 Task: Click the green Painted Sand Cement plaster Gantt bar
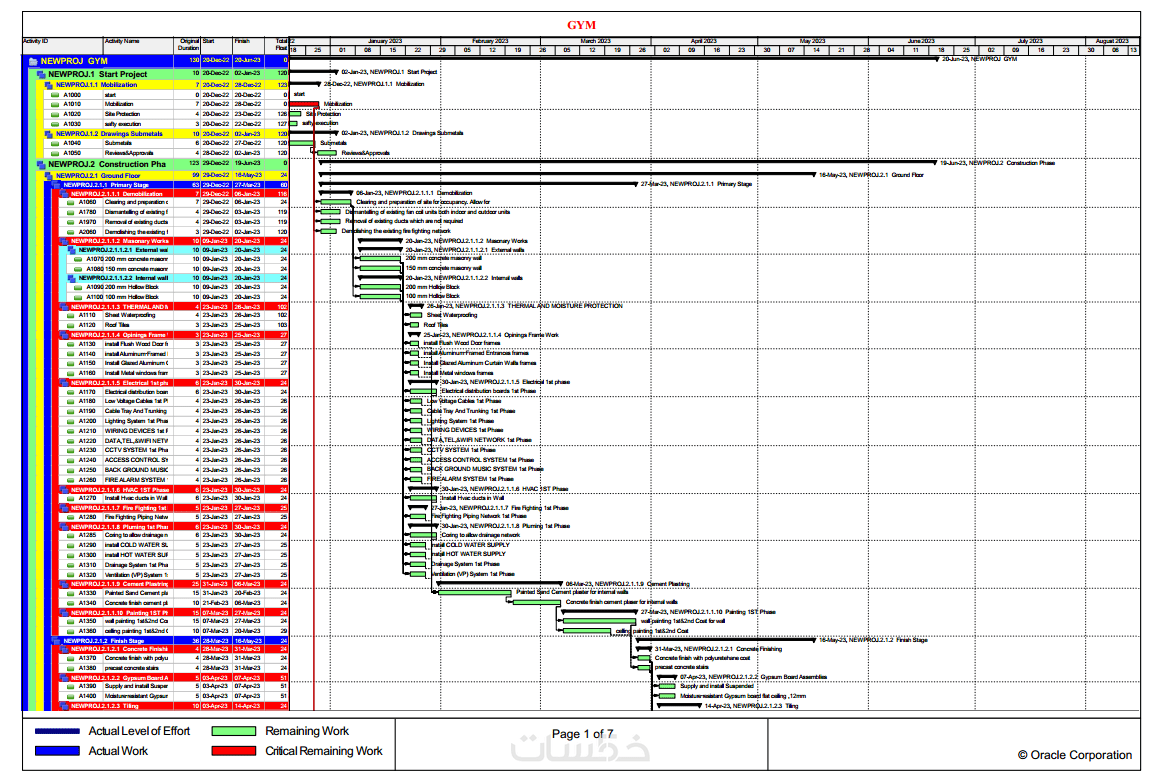click(x=475, y=593)
